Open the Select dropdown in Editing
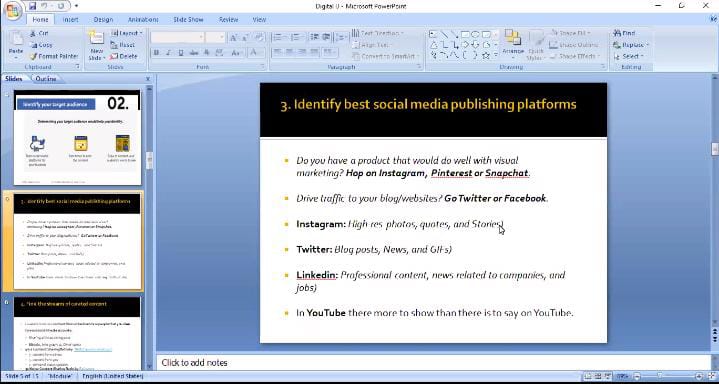This screenshot has width=719, height=384. [629, 56]
